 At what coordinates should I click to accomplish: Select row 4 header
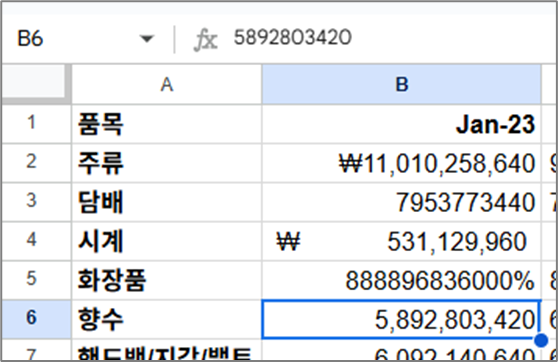tap(37, 241)
